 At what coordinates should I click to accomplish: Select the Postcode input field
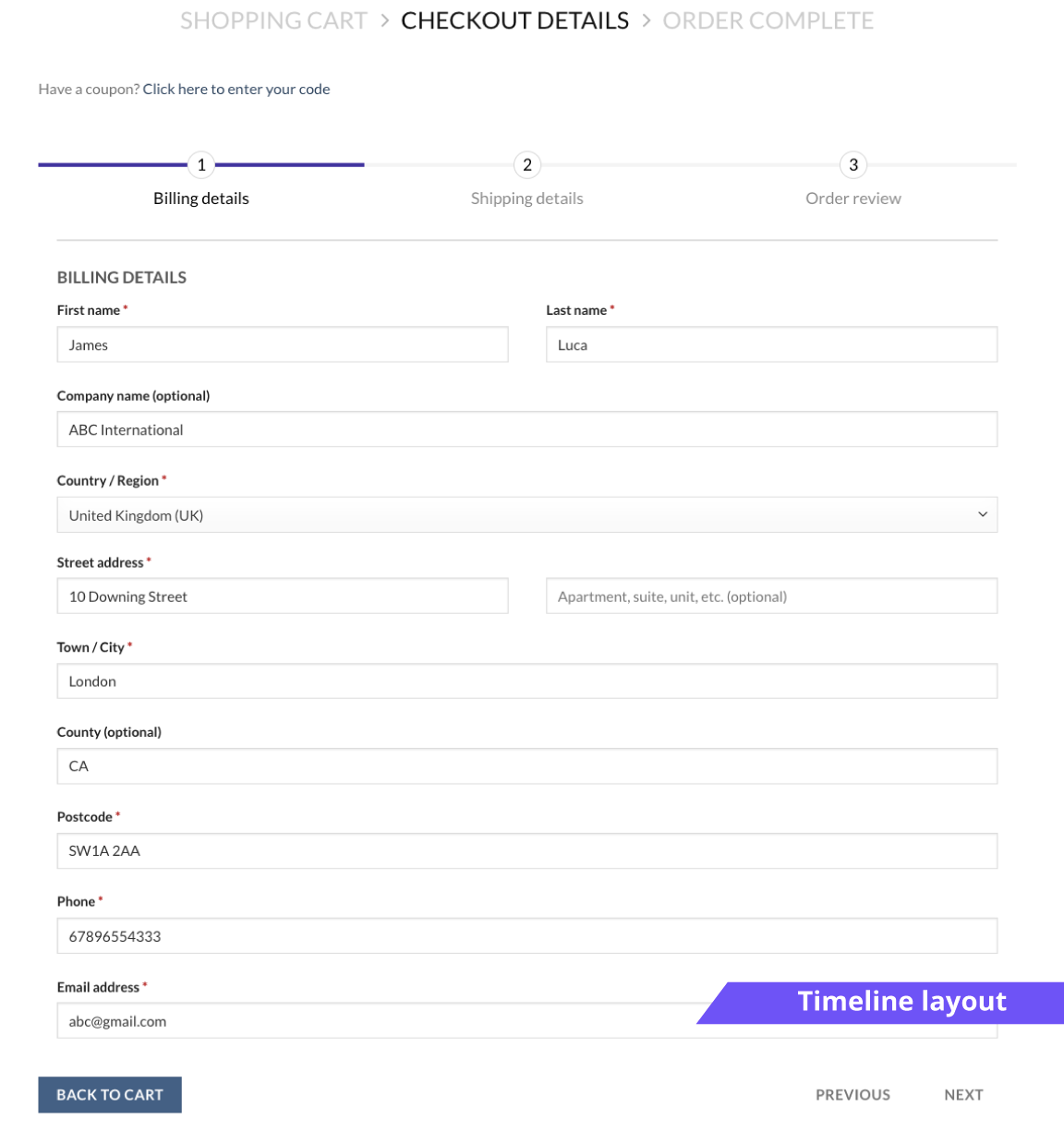click(x=527, y=851)
